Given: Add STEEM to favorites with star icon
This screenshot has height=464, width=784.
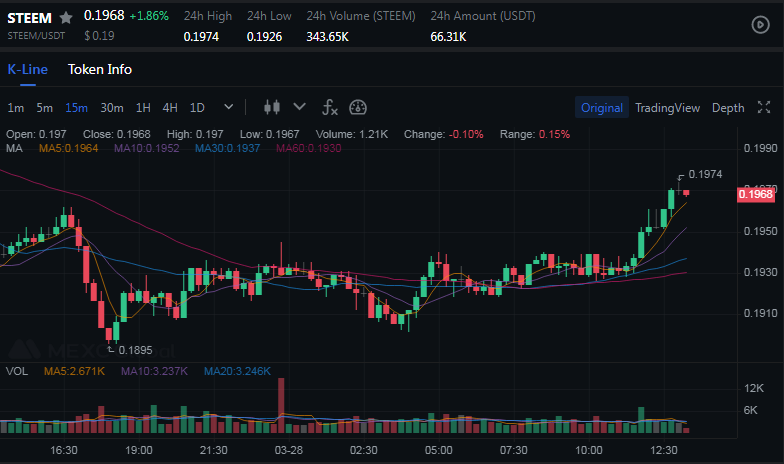Looking at the screenshot, I should click(66, 17).
